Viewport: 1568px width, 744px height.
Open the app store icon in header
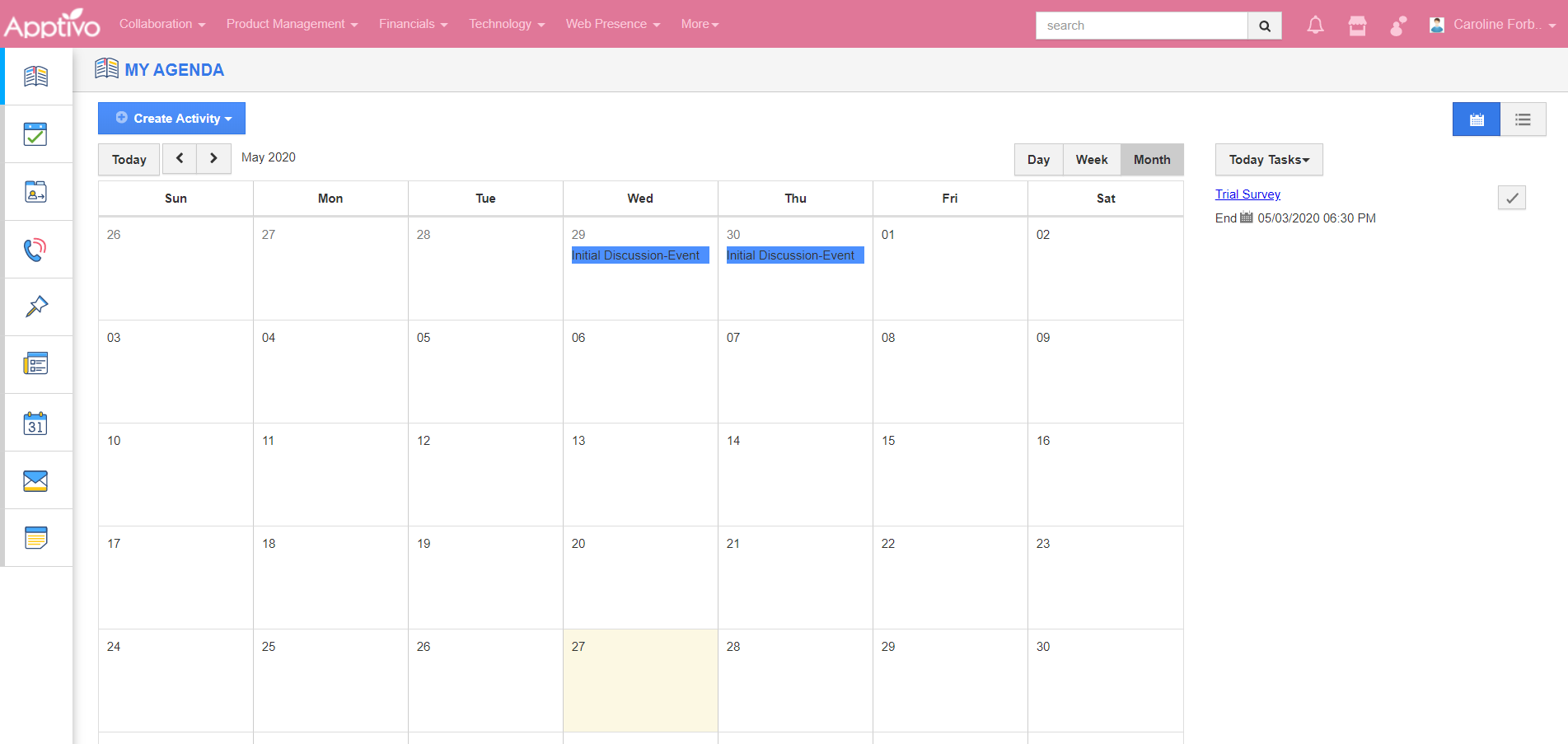pyautogui.click(x=1357, y=26)
